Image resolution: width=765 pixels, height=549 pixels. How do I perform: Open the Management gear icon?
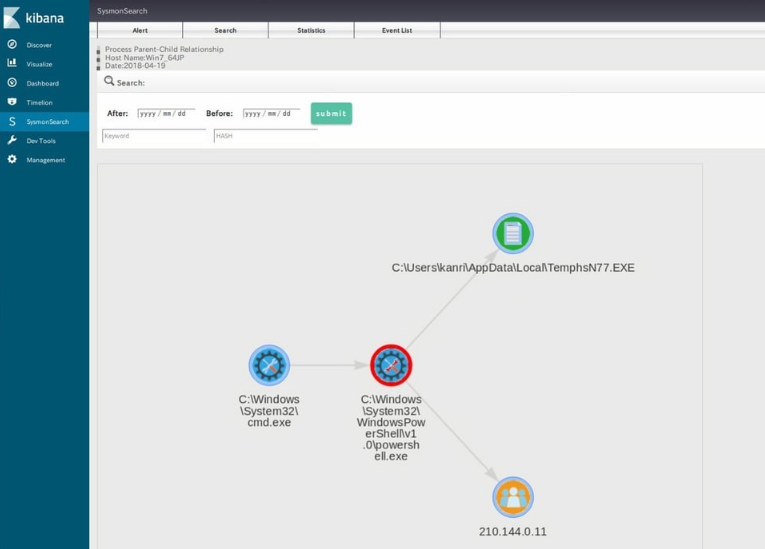(x=12, y=160)
